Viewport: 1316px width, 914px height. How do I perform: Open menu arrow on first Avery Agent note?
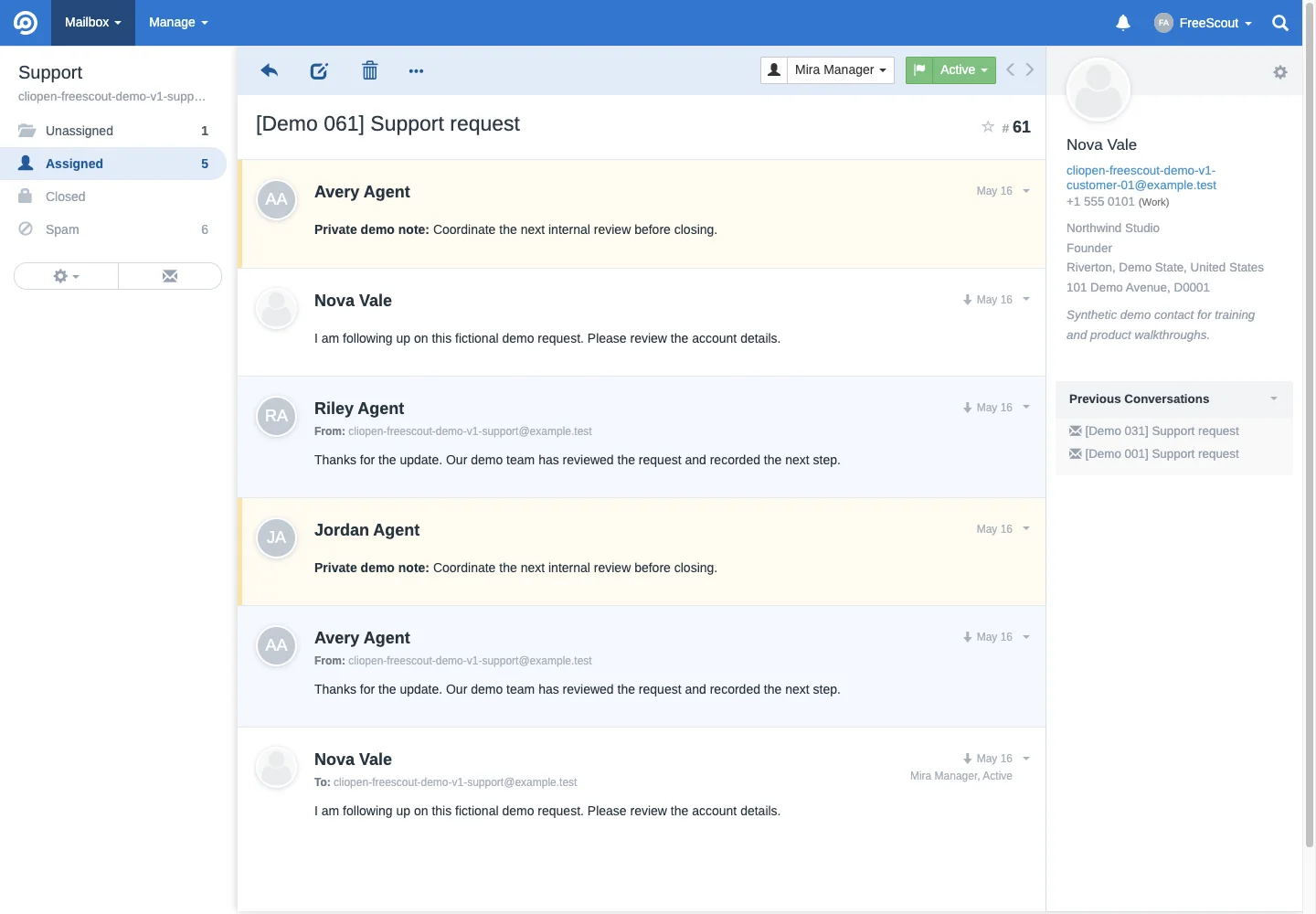pyautogui.click(x=1026, y=191)
